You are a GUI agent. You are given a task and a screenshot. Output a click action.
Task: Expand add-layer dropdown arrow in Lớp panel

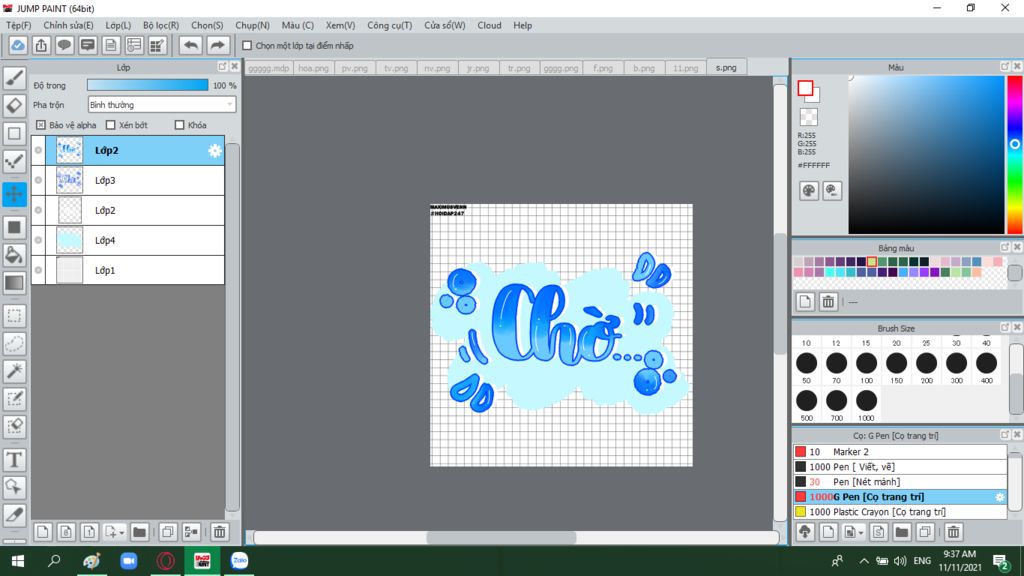[x=121, y=533]
